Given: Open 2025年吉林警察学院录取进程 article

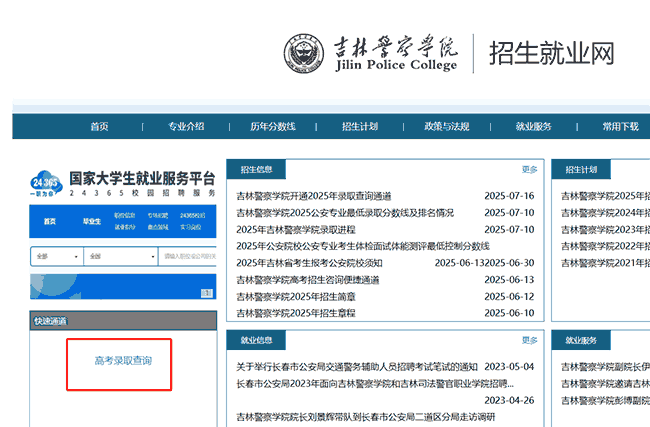Looking at the screenshot, I should point(296,230).
